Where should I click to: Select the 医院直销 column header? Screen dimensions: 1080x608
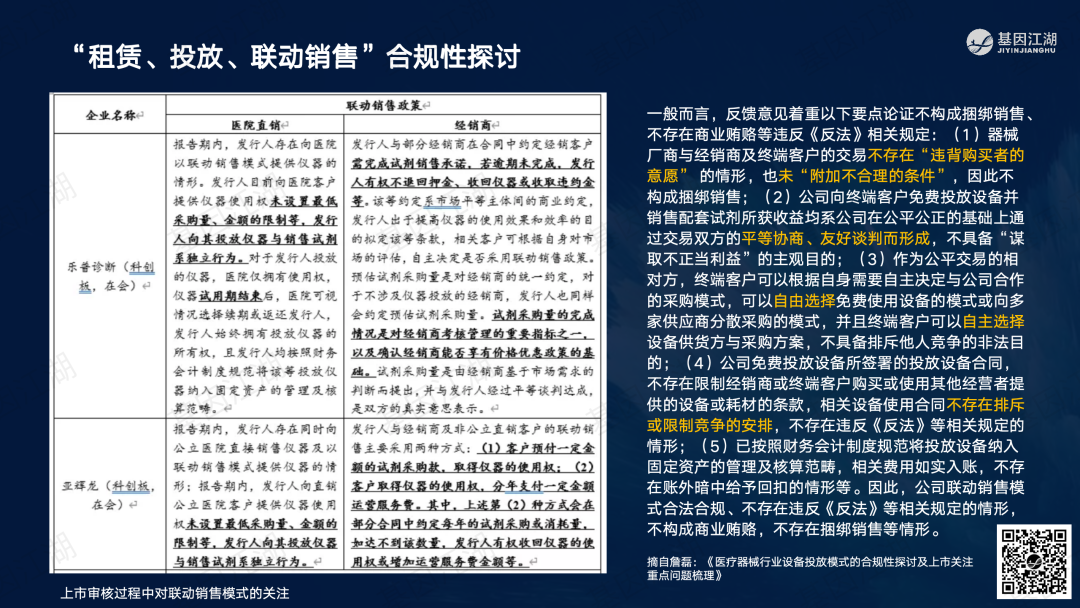254,126
